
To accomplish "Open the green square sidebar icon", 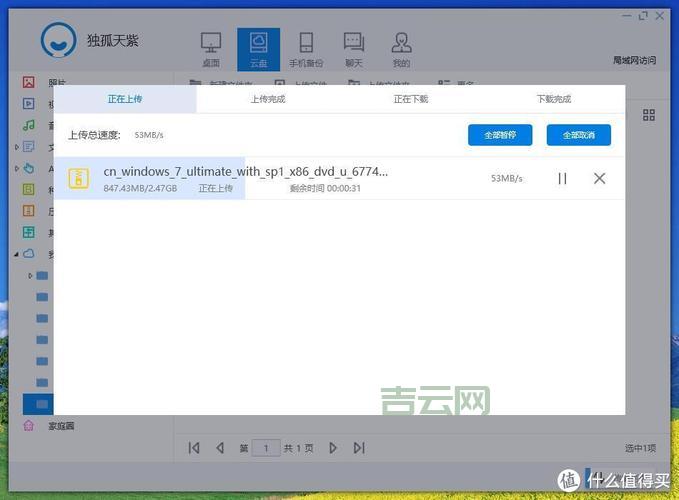I will pyautogui.click(x=29, y=189).
